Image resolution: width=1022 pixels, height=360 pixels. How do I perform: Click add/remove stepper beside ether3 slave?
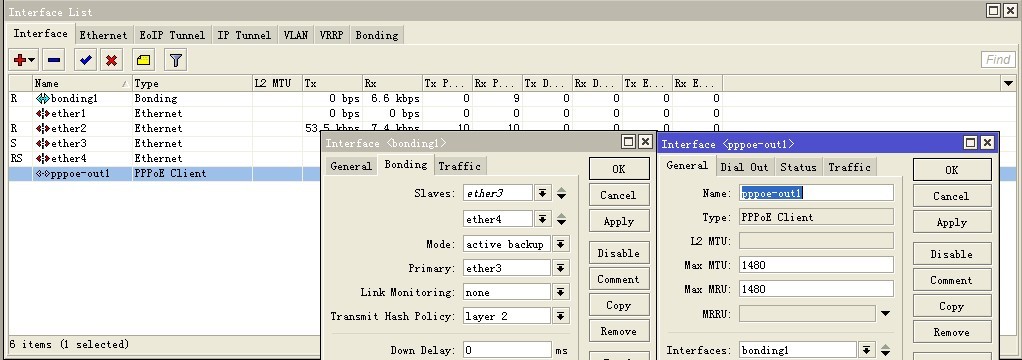(561, 193)
